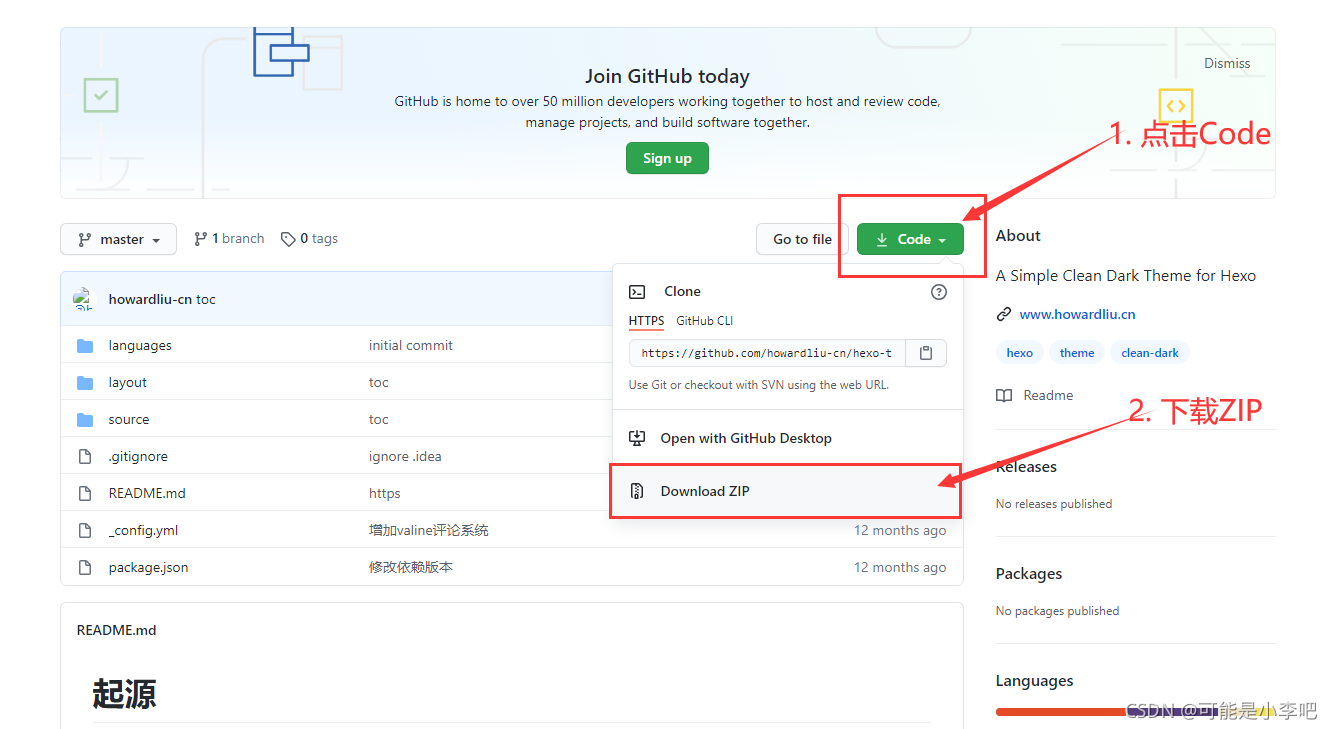
Task: Open the 修改依赖版本 commit message
Action: pyautogui.click(x=411, y=567)
